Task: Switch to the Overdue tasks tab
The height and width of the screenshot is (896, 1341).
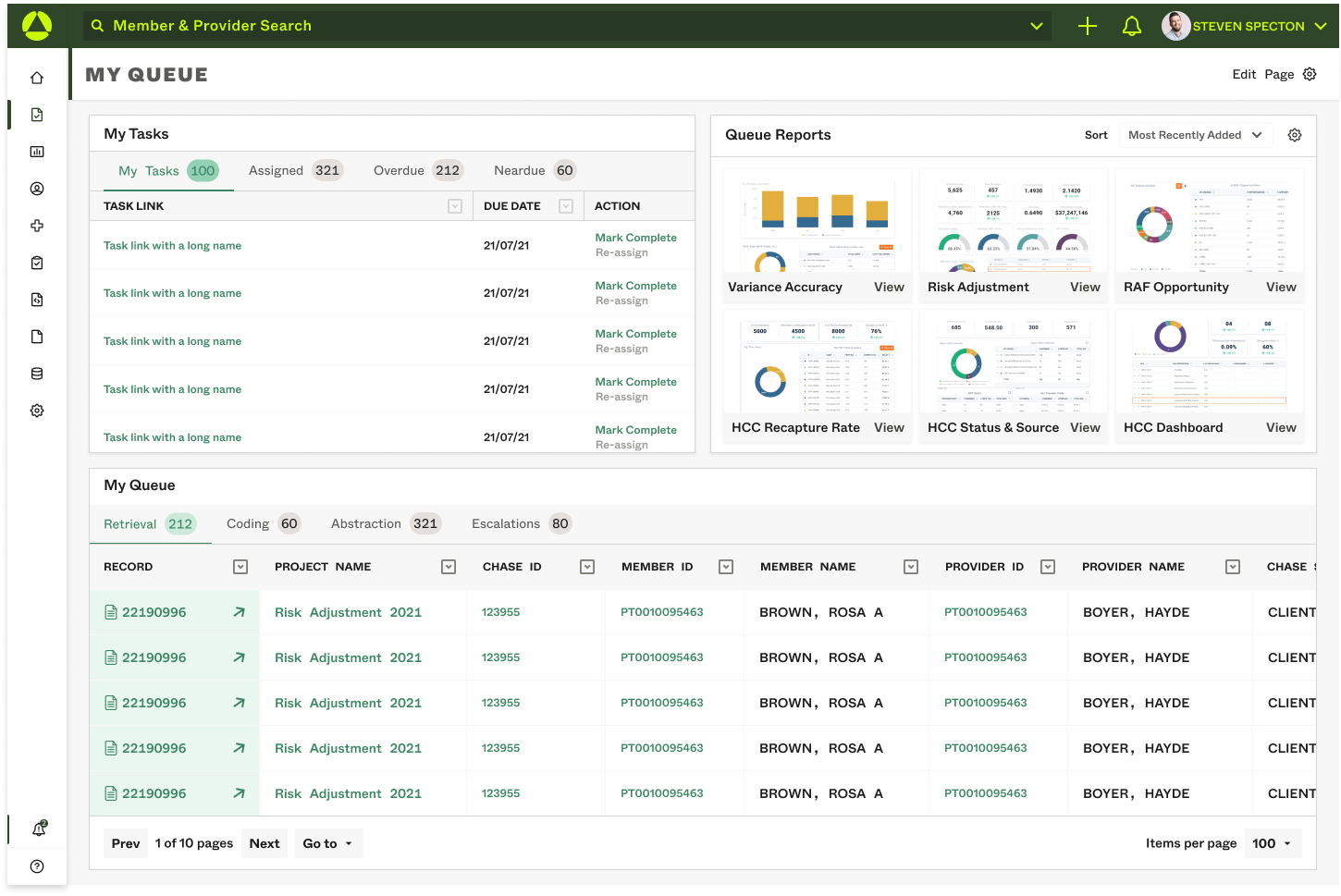Action: (417, 170)
